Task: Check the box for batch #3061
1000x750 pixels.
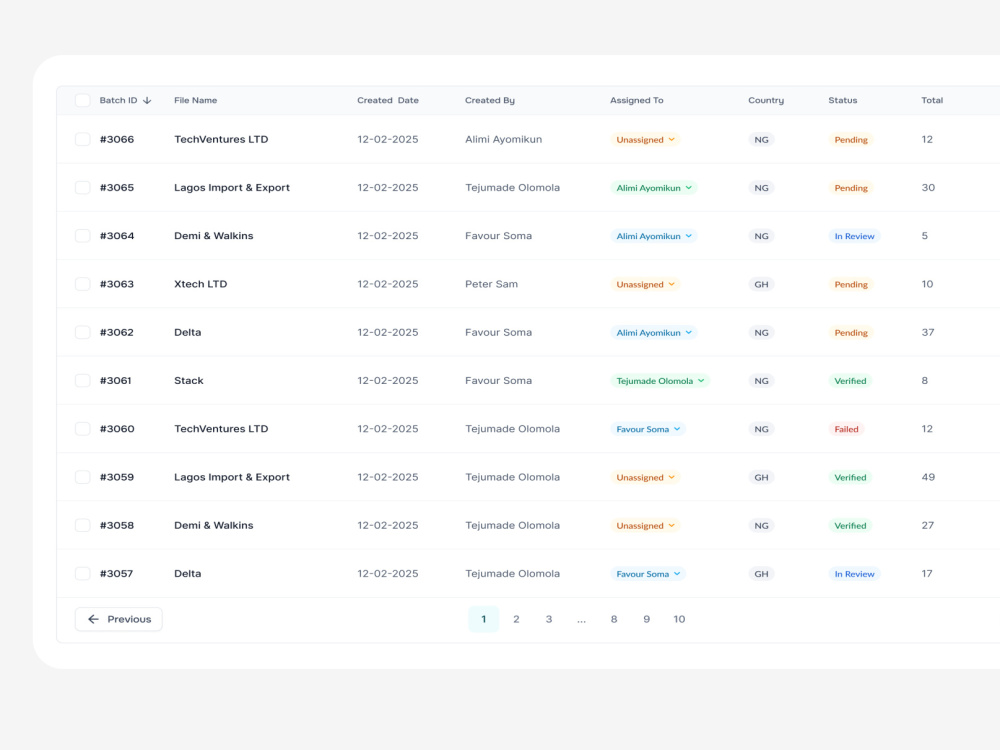Action: point(82,381)
